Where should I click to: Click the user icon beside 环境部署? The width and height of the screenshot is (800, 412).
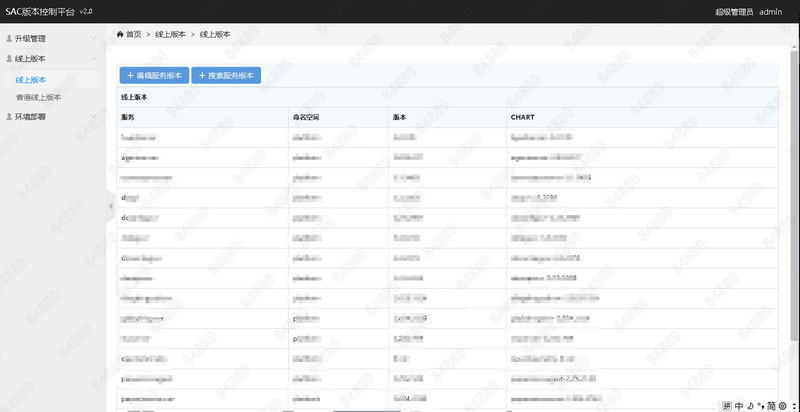(9, 117)
